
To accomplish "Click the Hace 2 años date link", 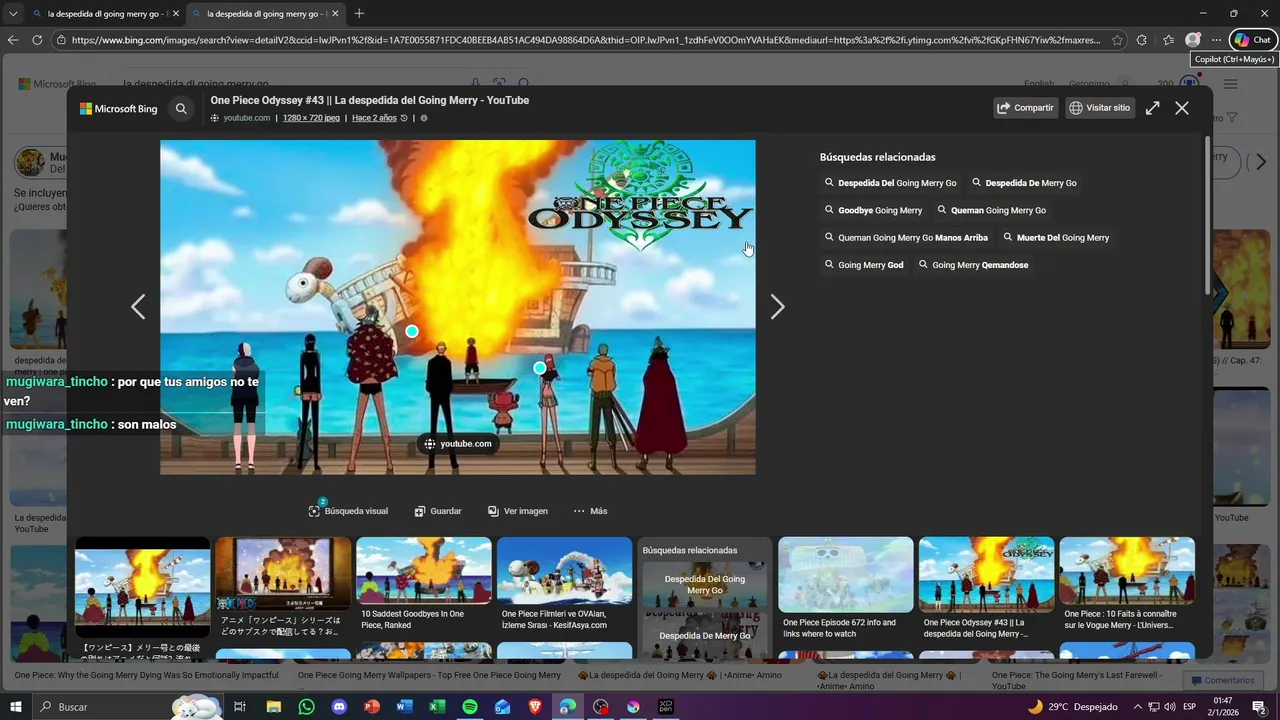I will pyautogui.click(x=374, y=118).
